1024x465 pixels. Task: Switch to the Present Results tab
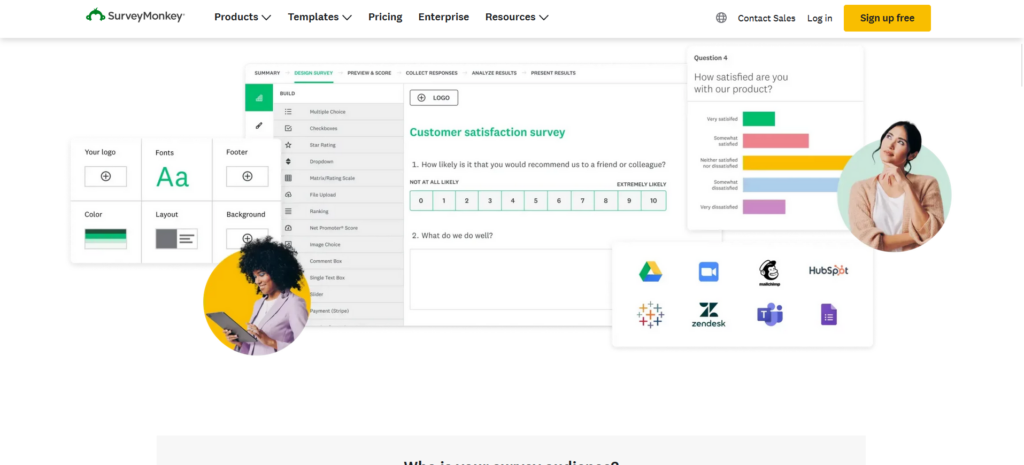(553, 73)
